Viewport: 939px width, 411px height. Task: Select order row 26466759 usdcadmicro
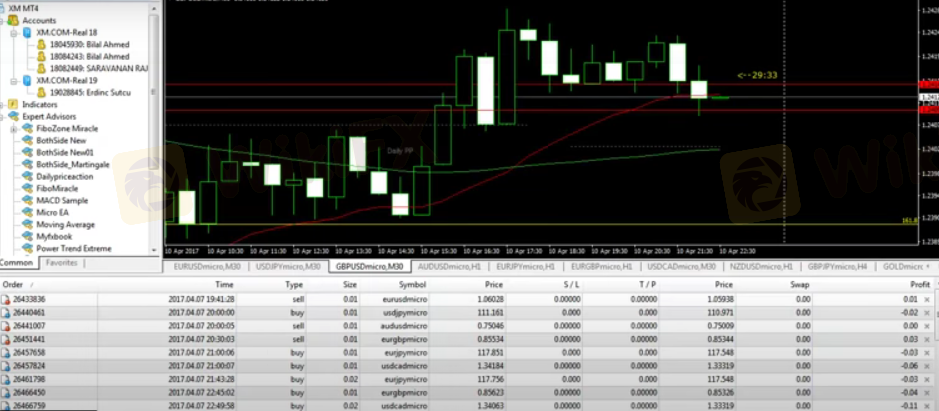[467, 406]
